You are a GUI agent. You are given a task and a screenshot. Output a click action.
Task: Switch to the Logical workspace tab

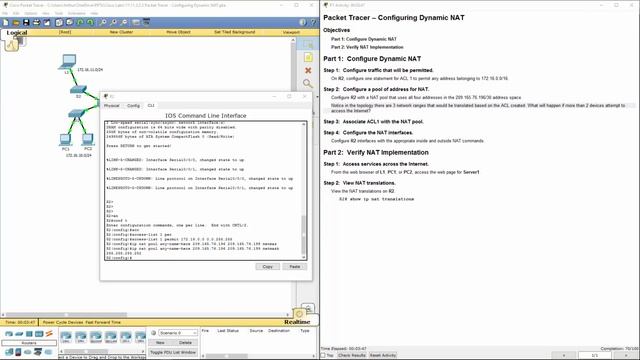[17, 33]
